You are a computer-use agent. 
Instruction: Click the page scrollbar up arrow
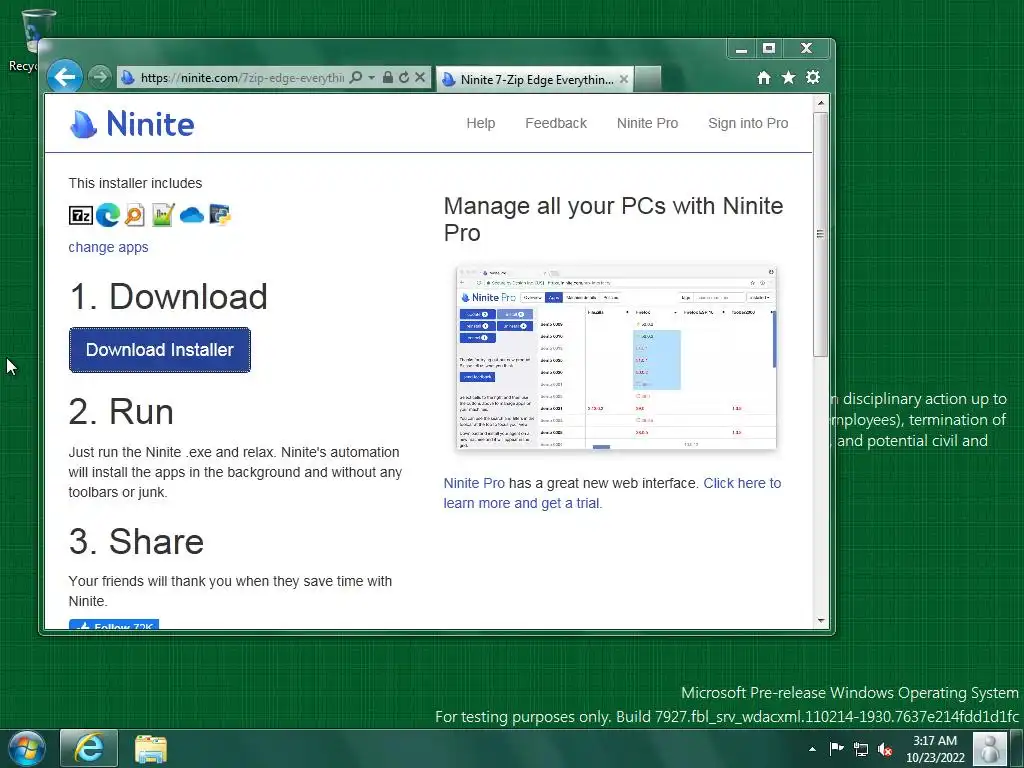[x=821, y=103]
